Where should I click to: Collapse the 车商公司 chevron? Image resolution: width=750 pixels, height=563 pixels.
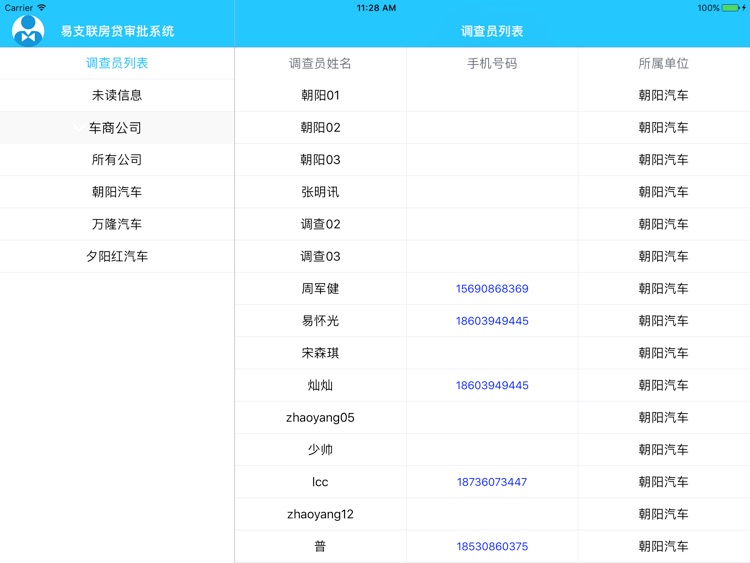[x=79, y=128]
